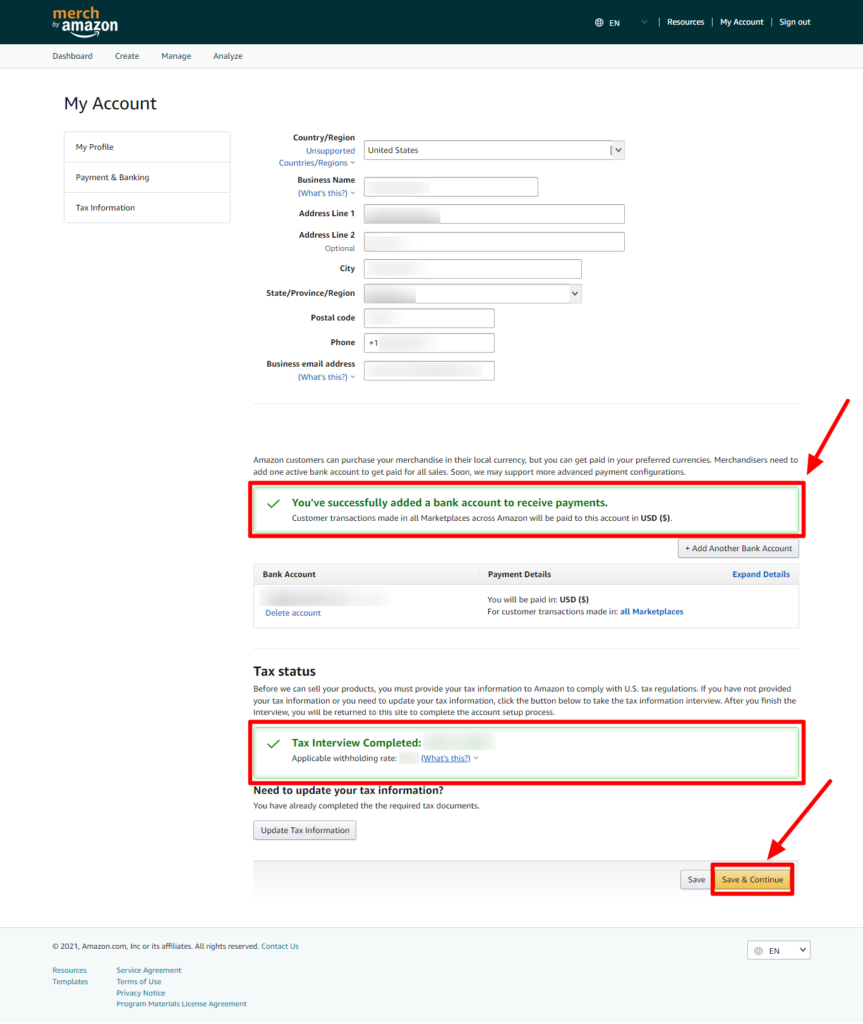The width and height of the screenshot is (863, 1024).
Task: Click the Address Line 1 field
Action: tap(494, 214)
